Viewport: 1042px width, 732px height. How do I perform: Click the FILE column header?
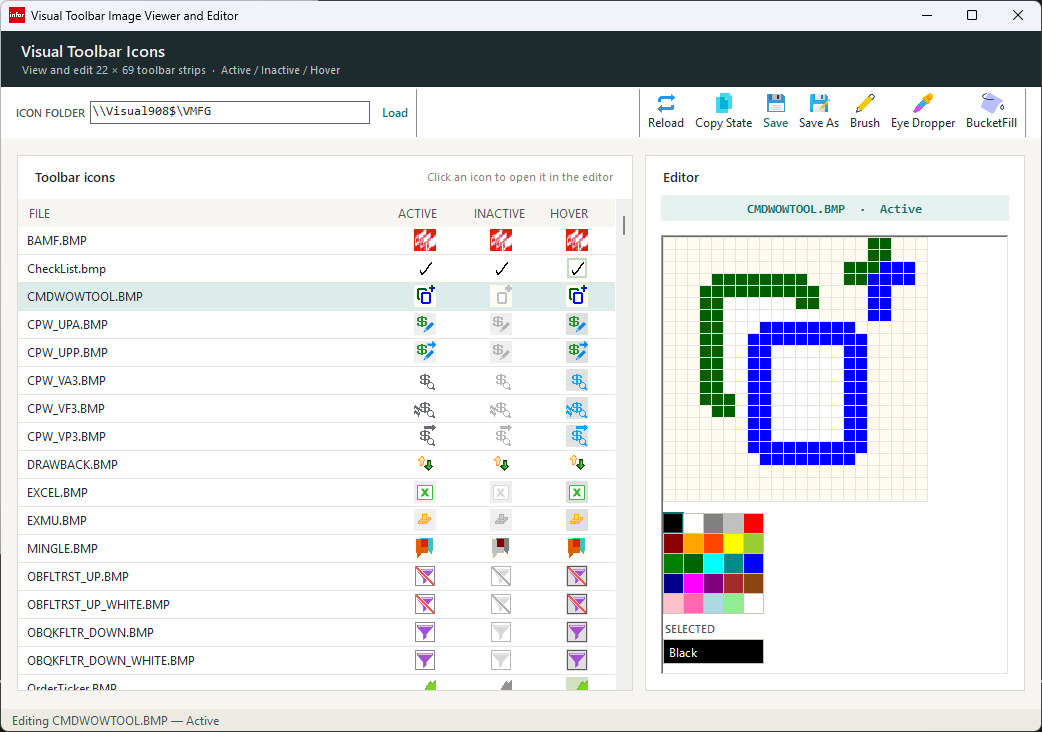pyautogui.click(x=39, y=214)
